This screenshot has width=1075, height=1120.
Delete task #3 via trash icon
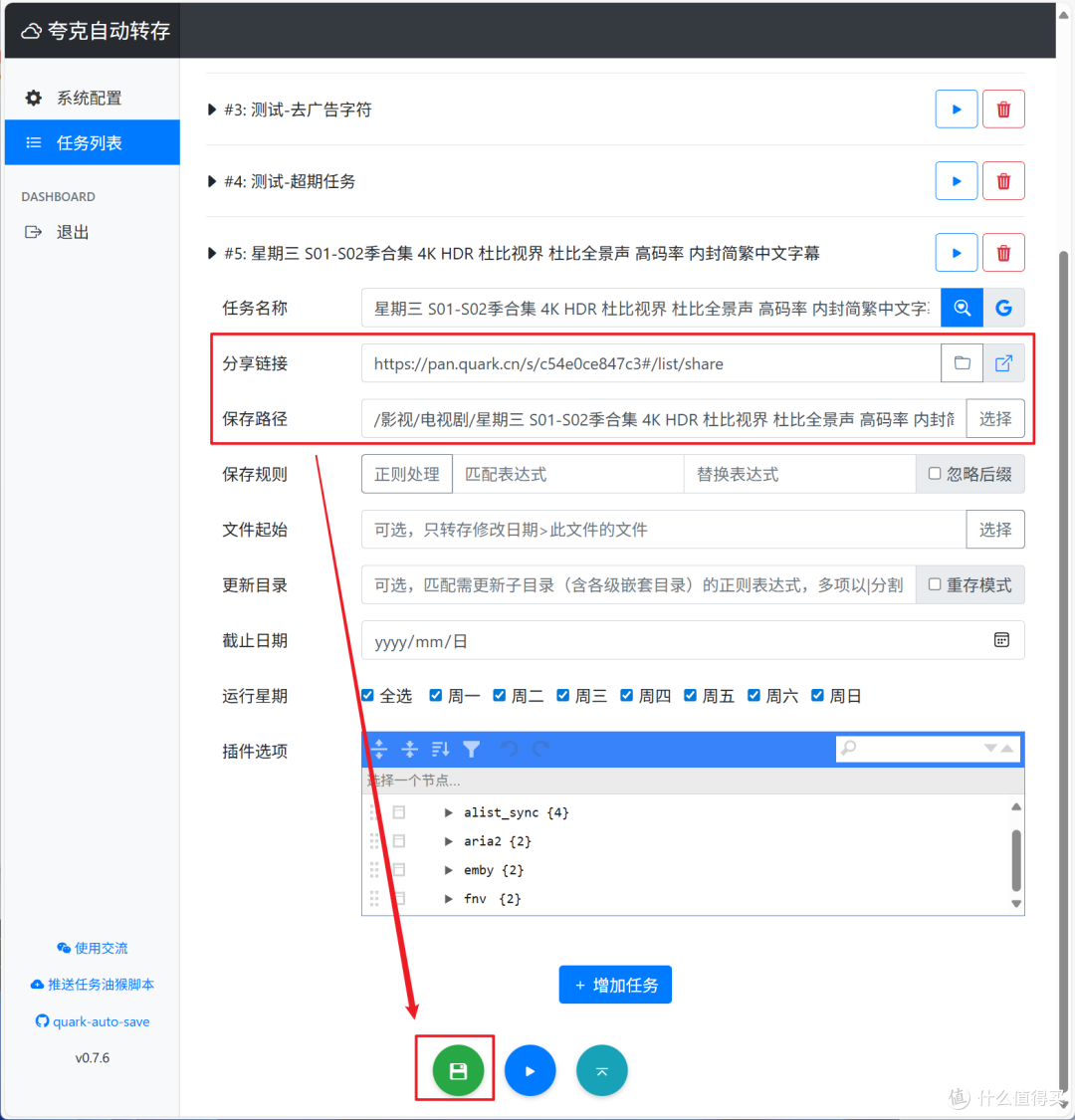click(1003, 110)
